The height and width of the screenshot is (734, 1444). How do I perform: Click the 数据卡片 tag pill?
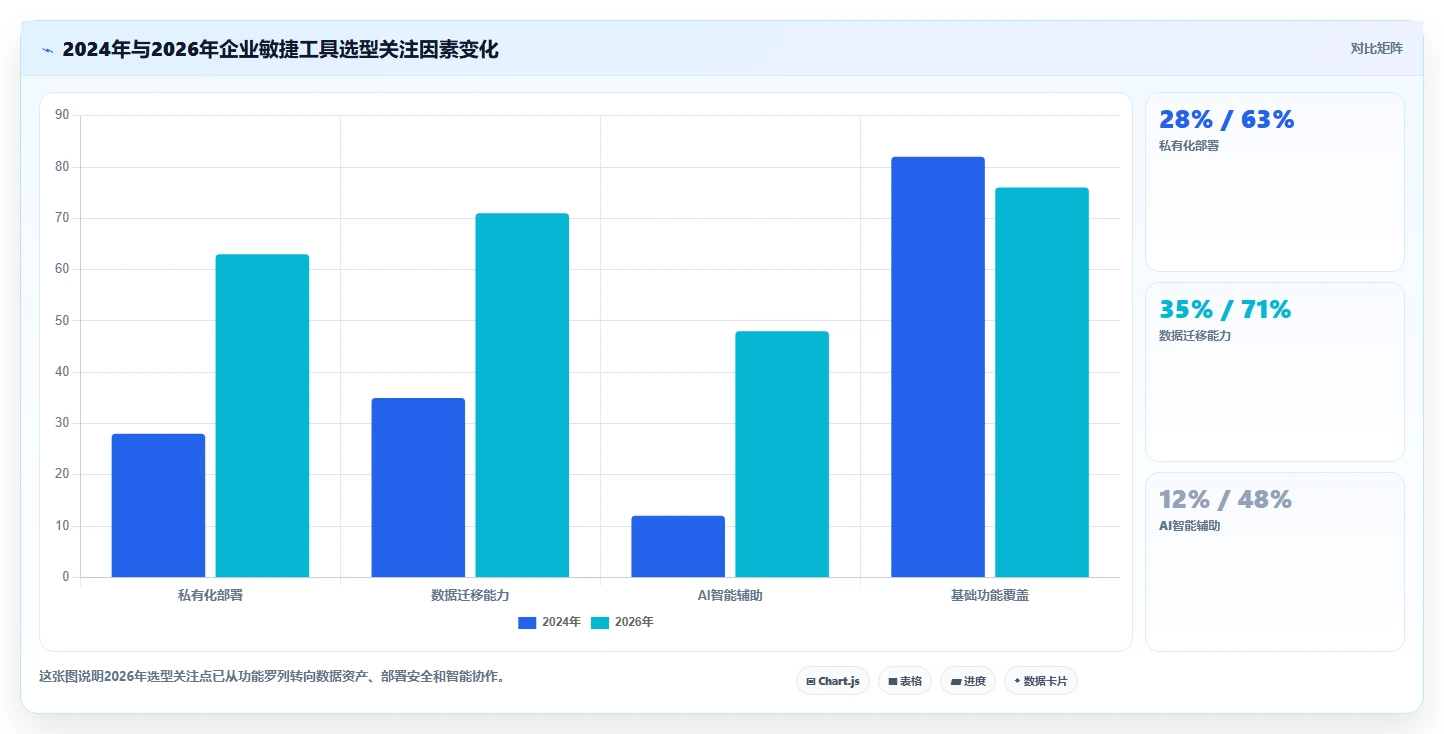(x=1041, y=681)
